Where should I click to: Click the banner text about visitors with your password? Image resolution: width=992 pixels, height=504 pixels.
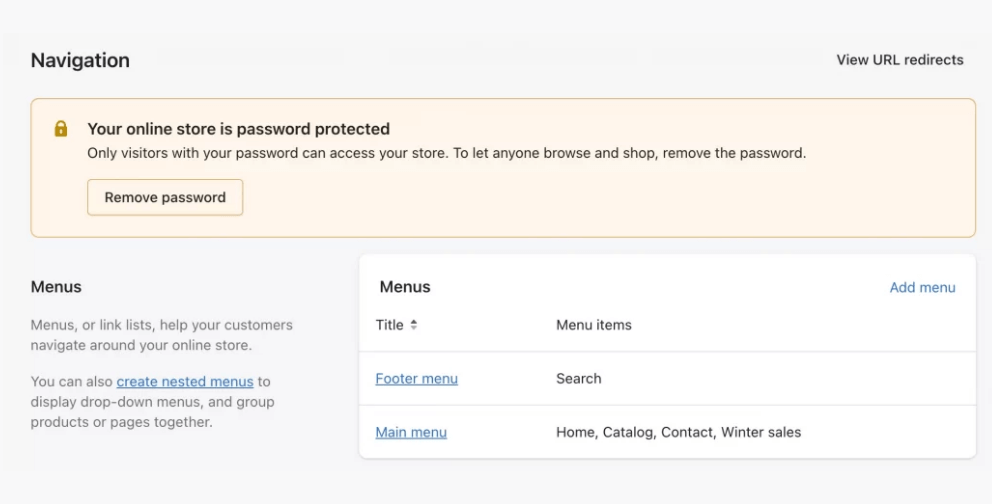pos(447,153)
